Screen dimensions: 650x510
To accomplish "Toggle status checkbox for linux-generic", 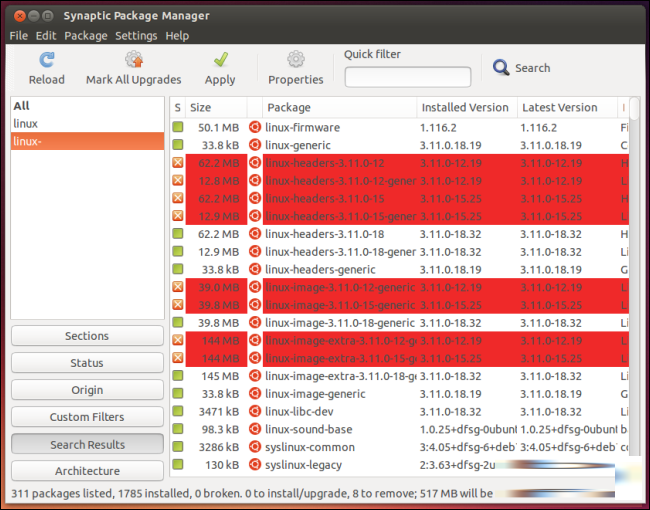I will point(178,145).
